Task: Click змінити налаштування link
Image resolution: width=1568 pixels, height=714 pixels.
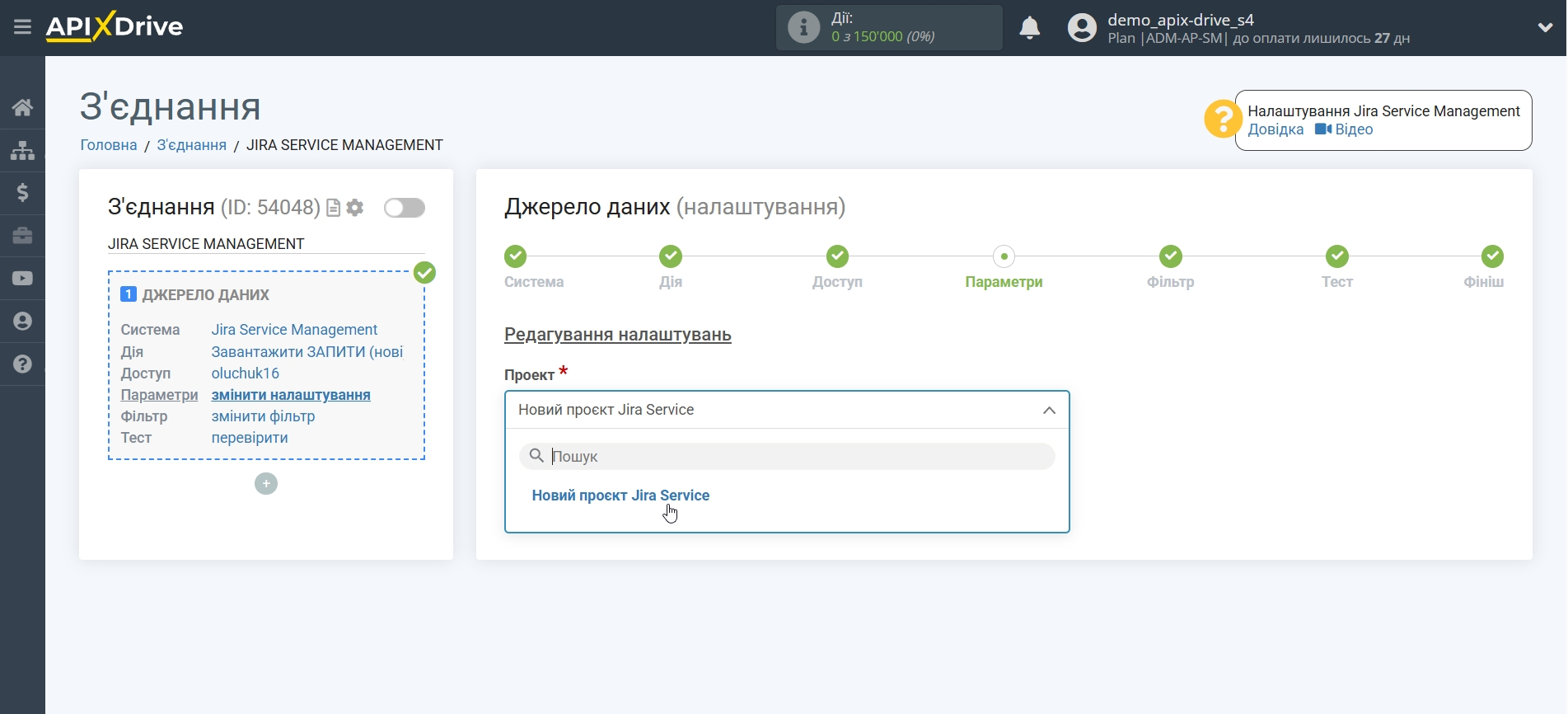Action: pyautogui.click(x=291, y=395)
